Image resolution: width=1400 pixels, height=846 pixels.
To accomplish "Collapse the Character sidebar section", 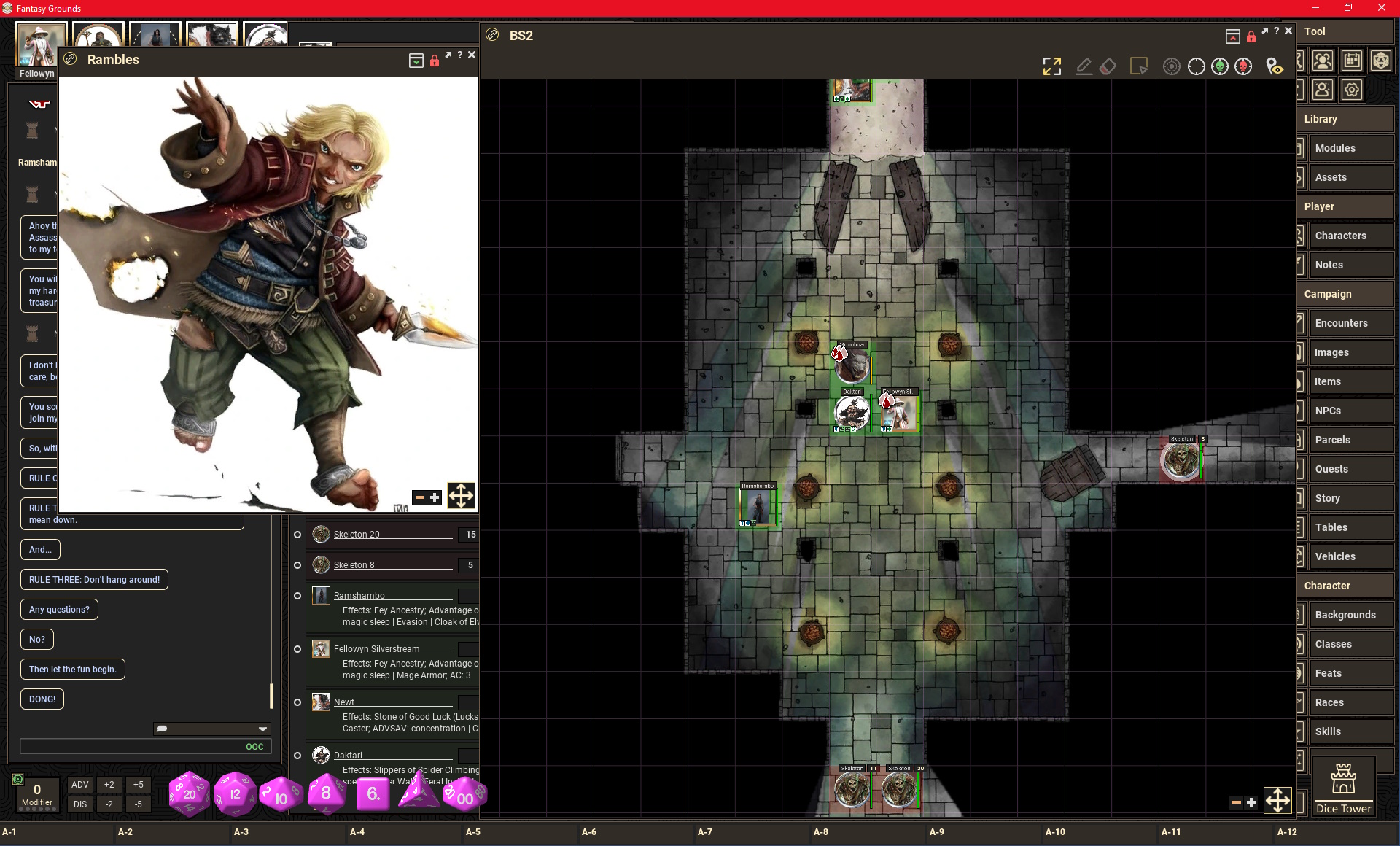I will tap(1345, 586).
